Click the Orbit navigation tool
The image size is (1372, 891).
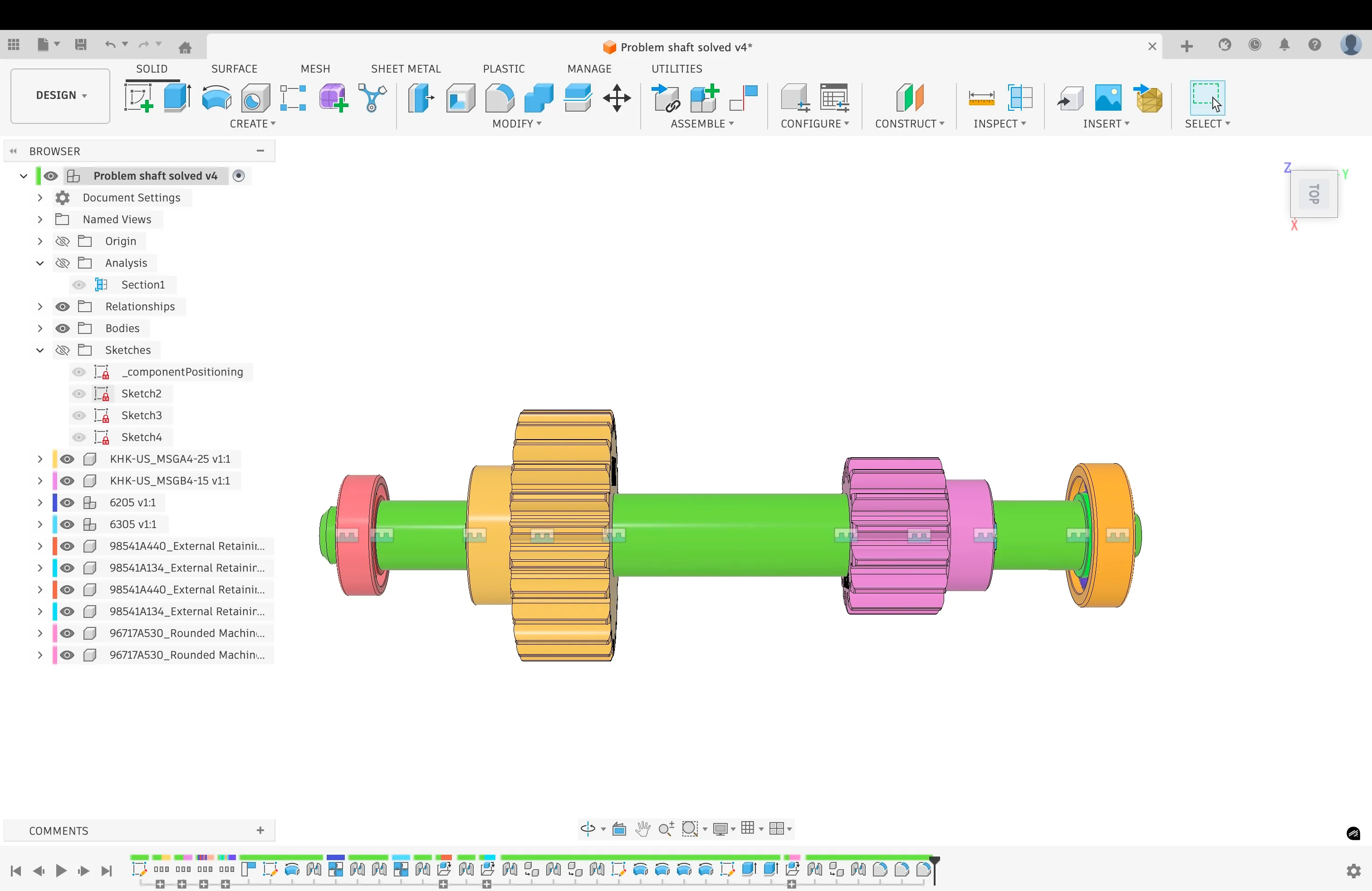(x=588, y=829)
